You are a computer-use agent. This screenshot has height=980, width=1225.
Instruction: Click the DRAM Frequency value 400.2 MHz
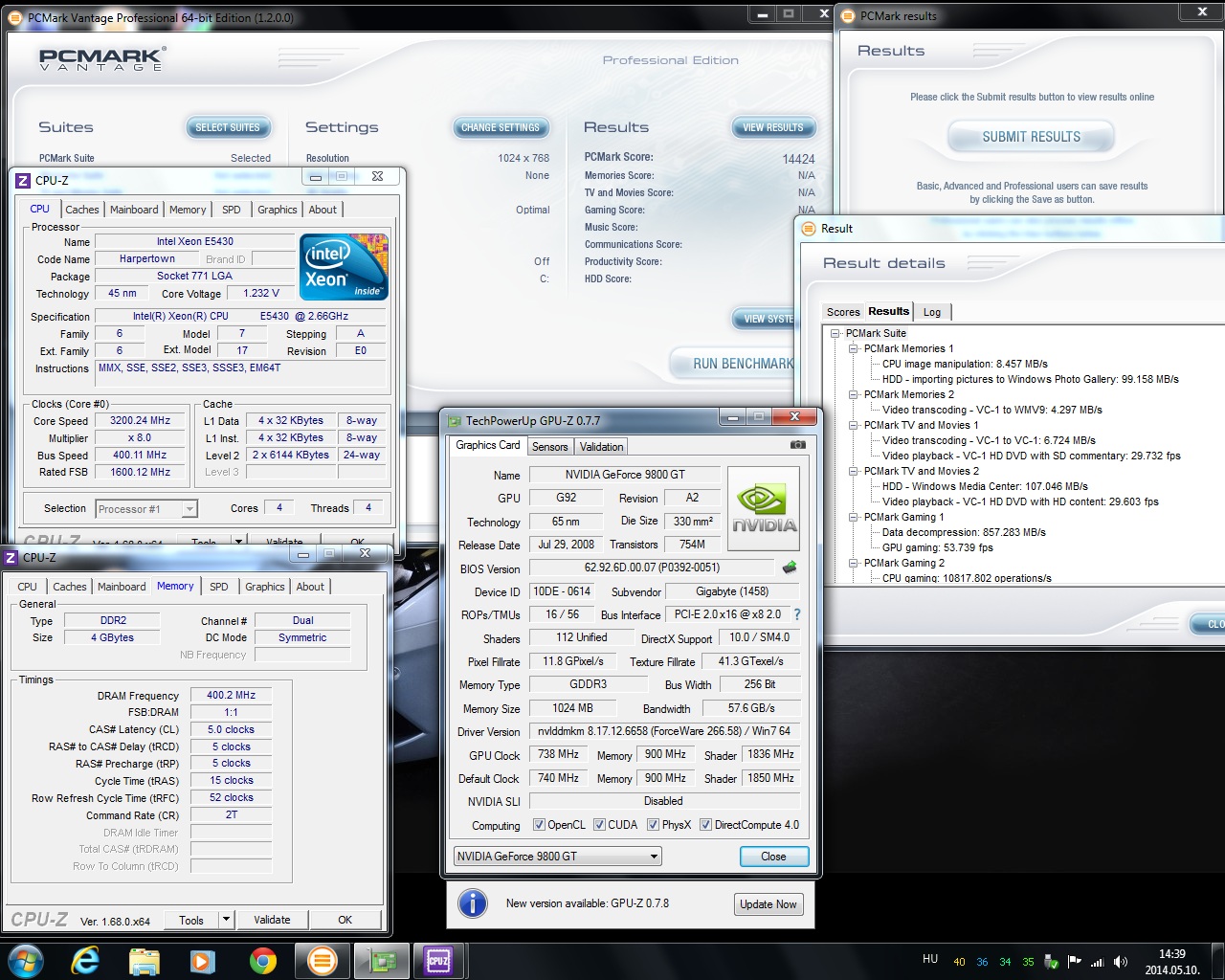tap(231, 695)
